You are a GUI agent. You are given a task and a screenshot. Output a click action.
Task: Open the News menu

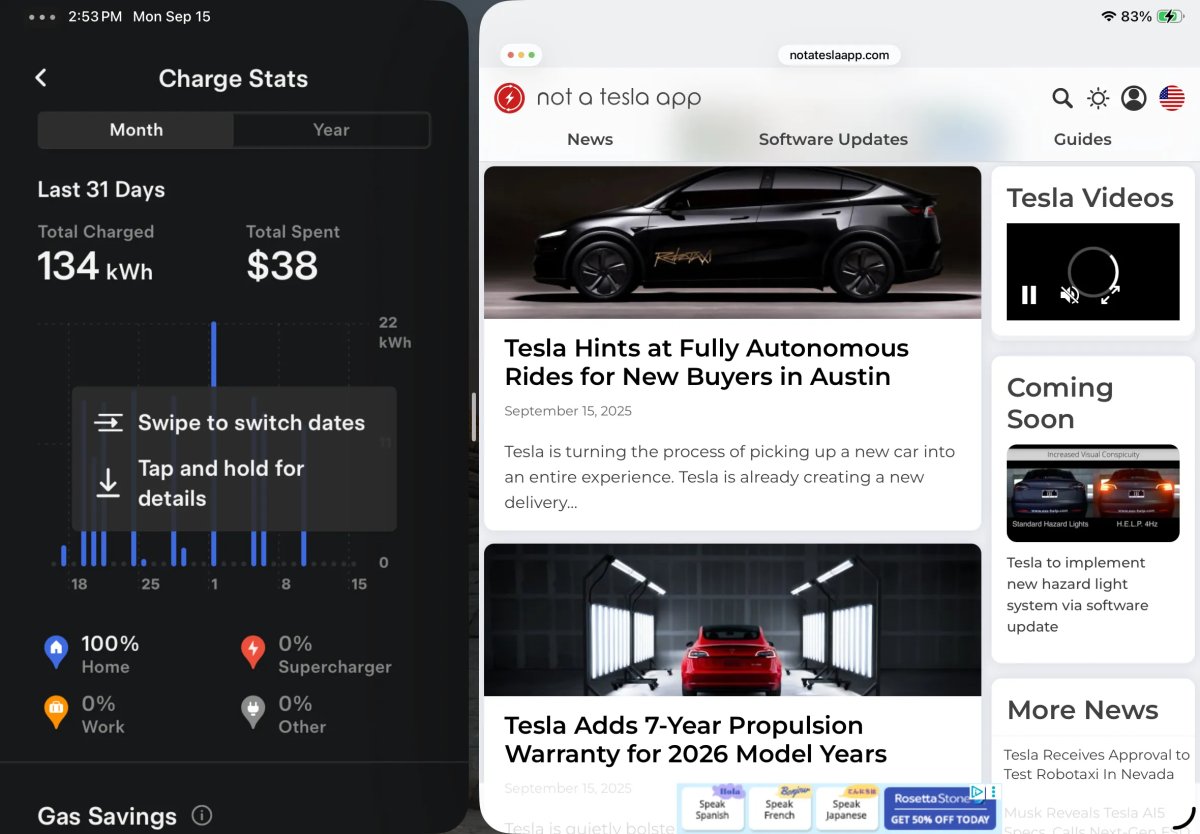click(590, 140)
